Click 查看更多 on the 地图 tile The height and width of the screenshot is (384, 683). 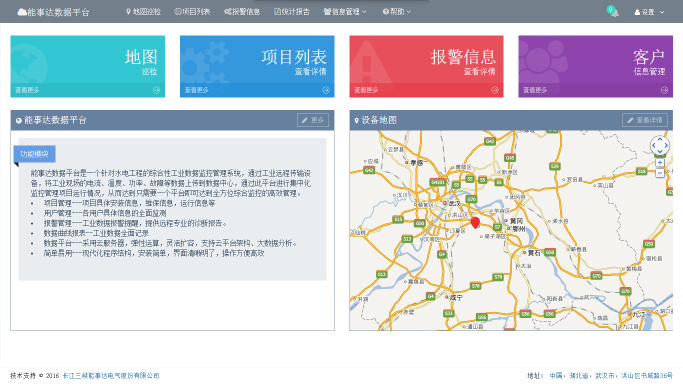click(27, 90)
